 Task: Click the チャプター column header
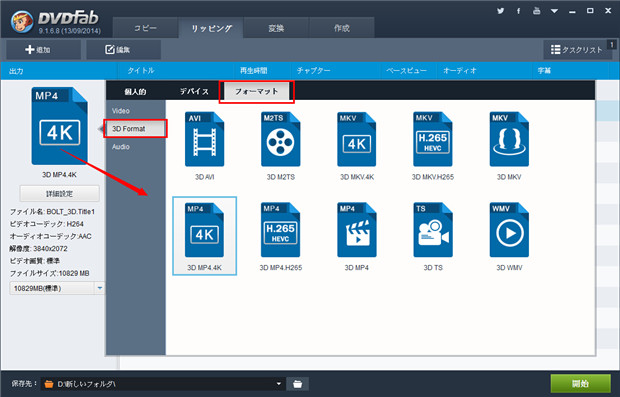tap(314, 71)
